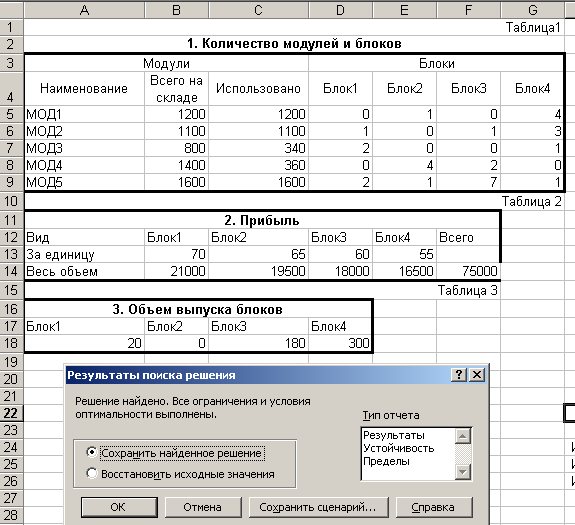The width and height of the screenshot is (575, 525).
Task: Select column A header
Action: pos(84,10)
